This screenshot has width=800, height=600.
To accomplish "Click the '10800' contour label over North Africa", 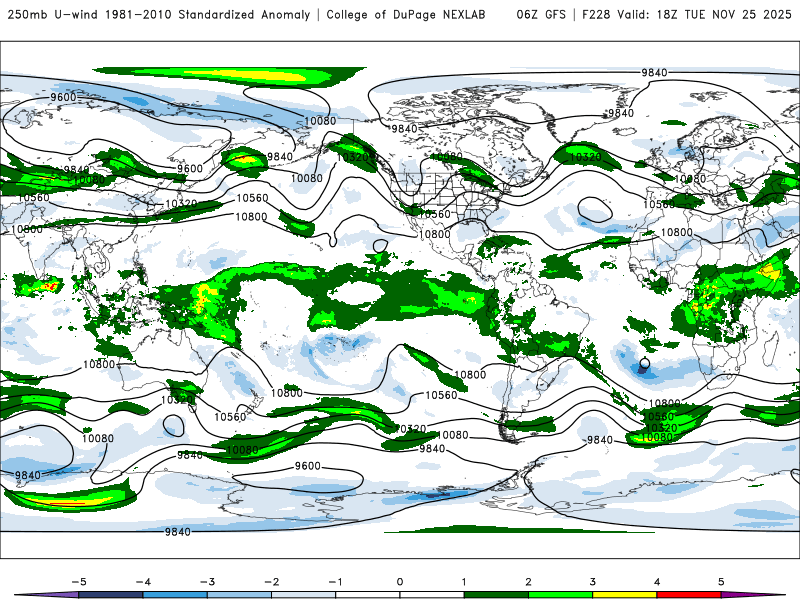I will point(677,232).
